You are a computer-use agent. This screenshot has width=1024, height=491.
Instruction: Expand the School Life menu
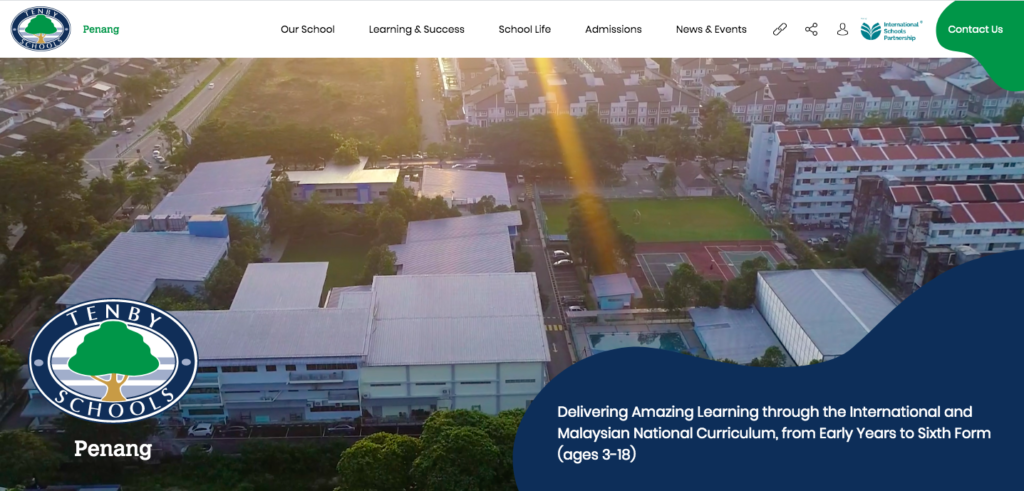pyautogui.click(x=524, y=29)
